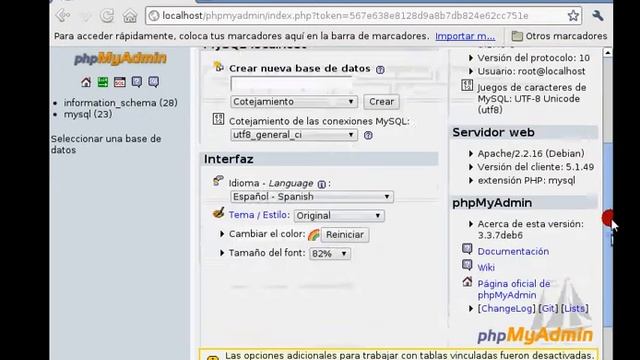Click the phpMyAdmin logo in sidebar
The image size is (640, 360).
120,58
